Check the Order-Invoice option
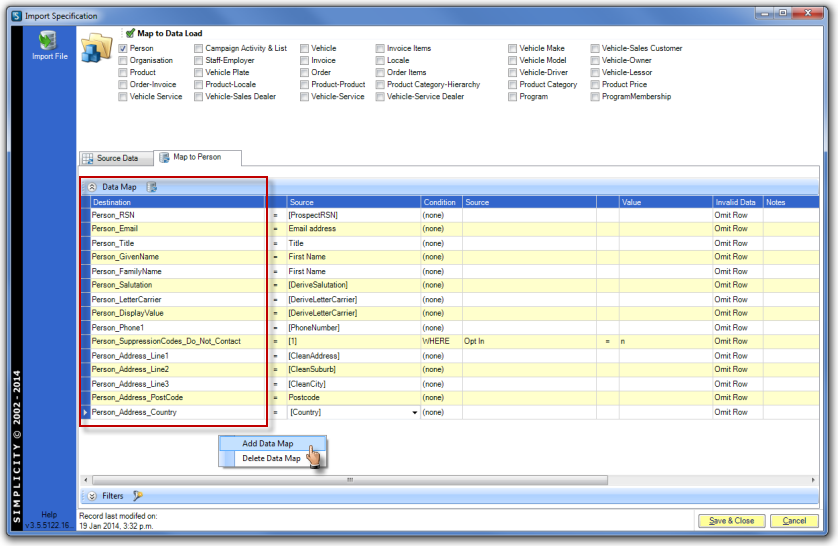 (x=123, y=84)
